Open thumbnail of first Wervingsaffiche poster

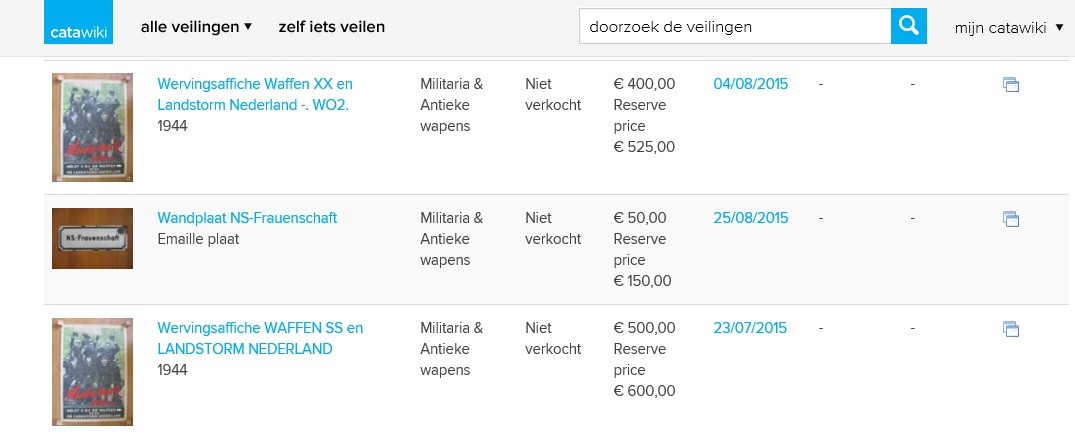(x=92, y=127)
